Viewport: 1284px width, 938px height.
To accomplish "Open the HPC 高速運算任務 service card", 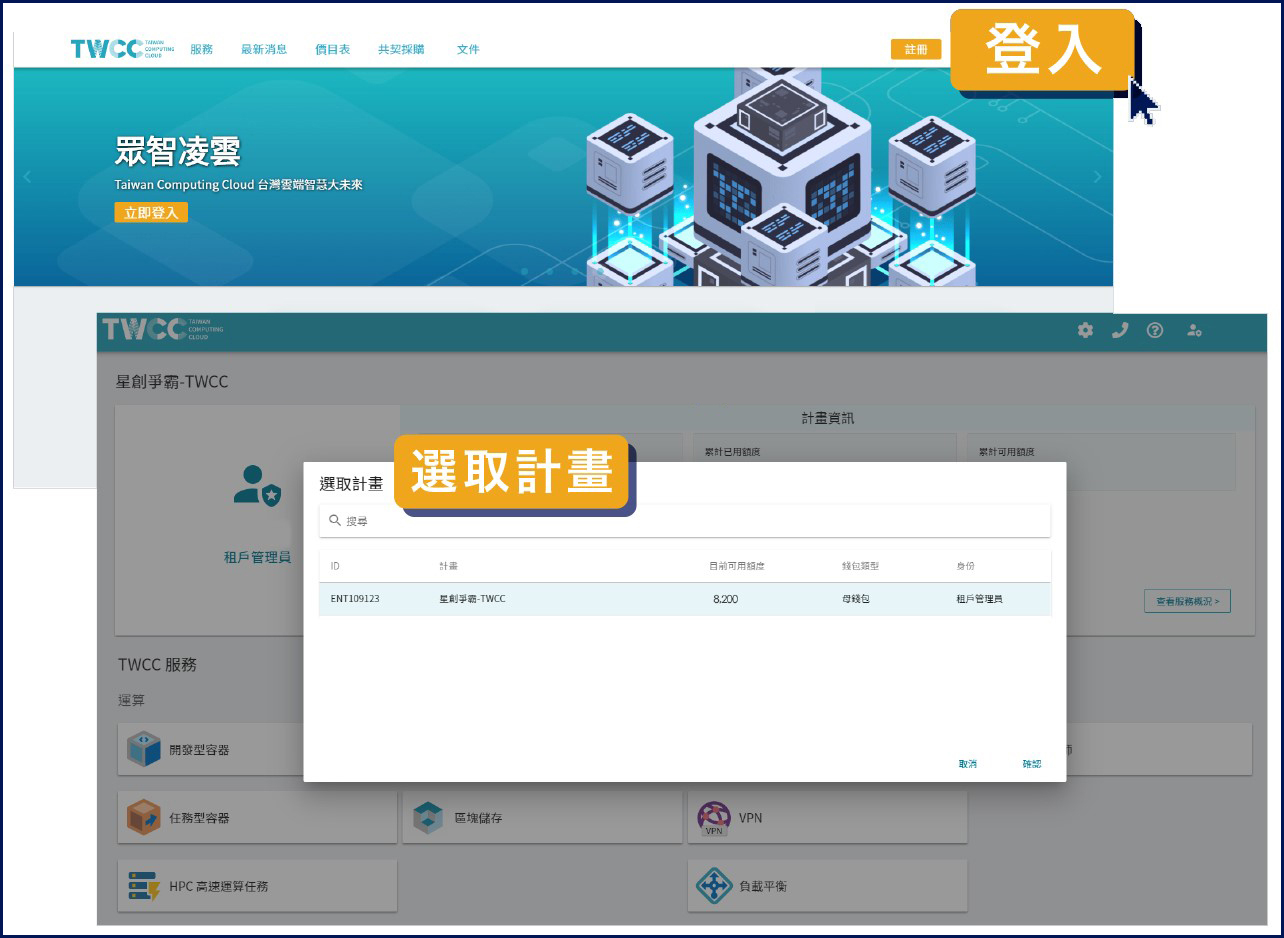I will tap(258, 886).
